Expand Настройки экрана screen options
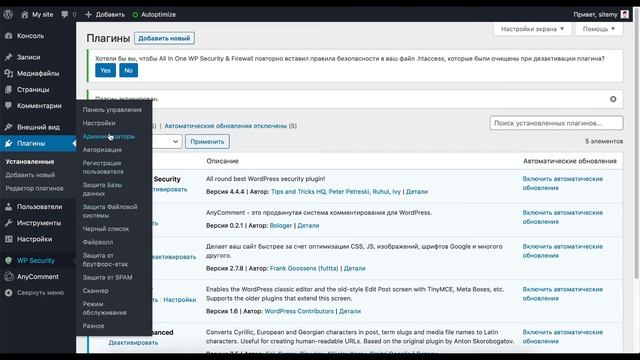 [x=532, y=29]
